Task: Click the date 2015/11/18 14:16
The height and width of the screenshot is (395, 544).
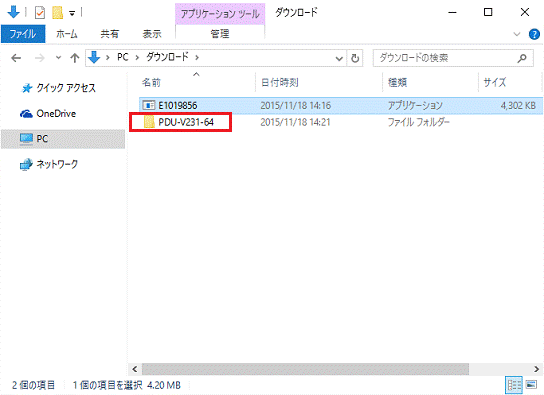Action: point(296,105)
